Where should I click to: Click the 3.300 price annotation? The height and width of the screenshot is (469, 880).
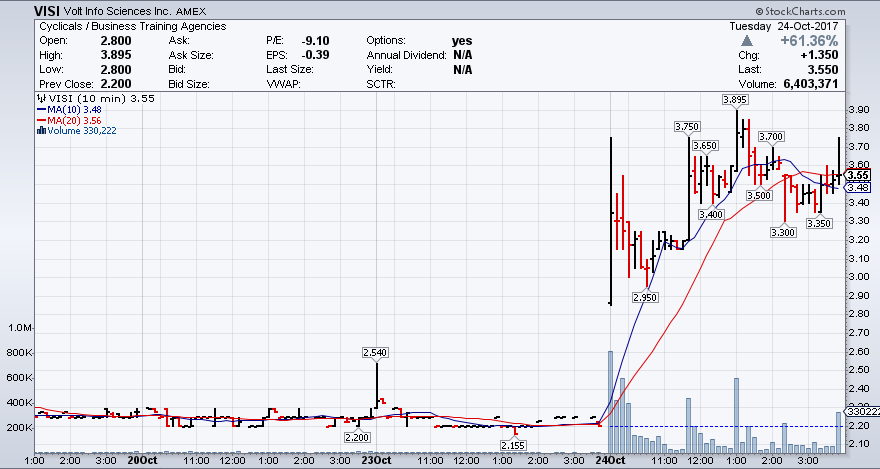coord(783,232)
